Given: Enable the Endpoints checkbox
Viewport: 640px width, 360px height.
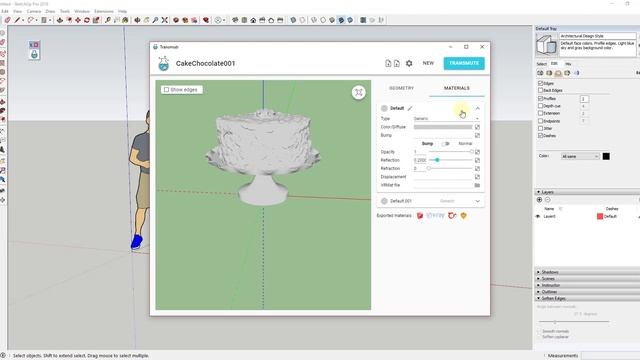Looking at the screenshot, I should pos(540,121).
